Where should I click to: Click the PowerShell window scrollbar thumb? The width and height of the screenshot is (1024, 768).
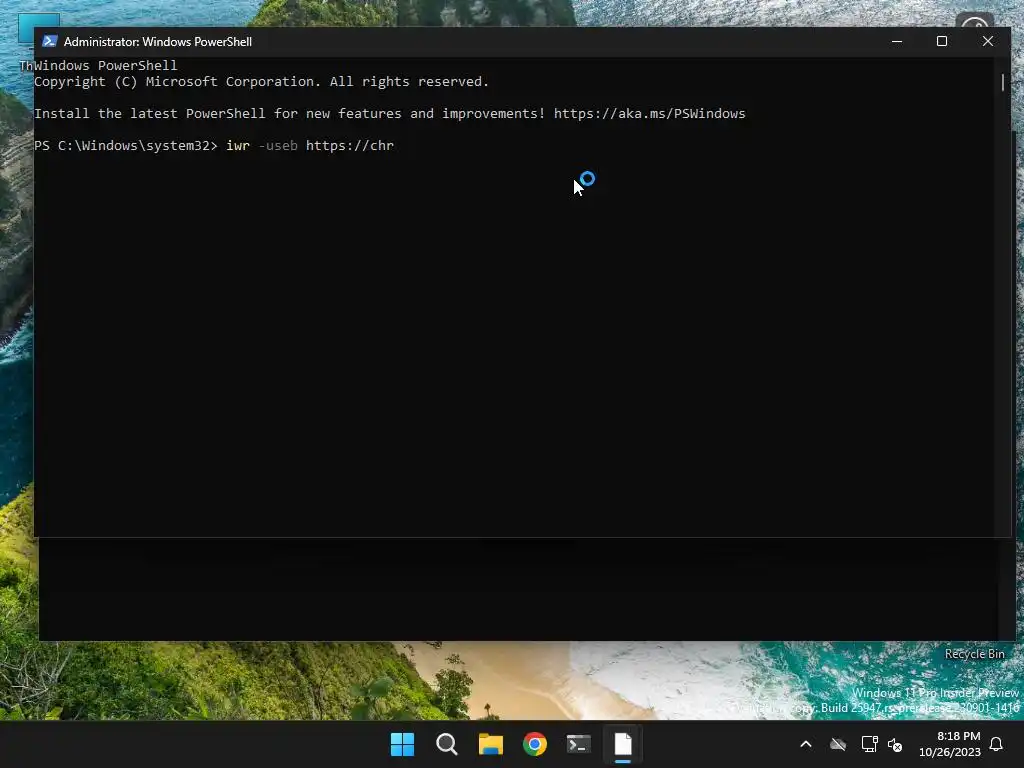point(1002,82)
